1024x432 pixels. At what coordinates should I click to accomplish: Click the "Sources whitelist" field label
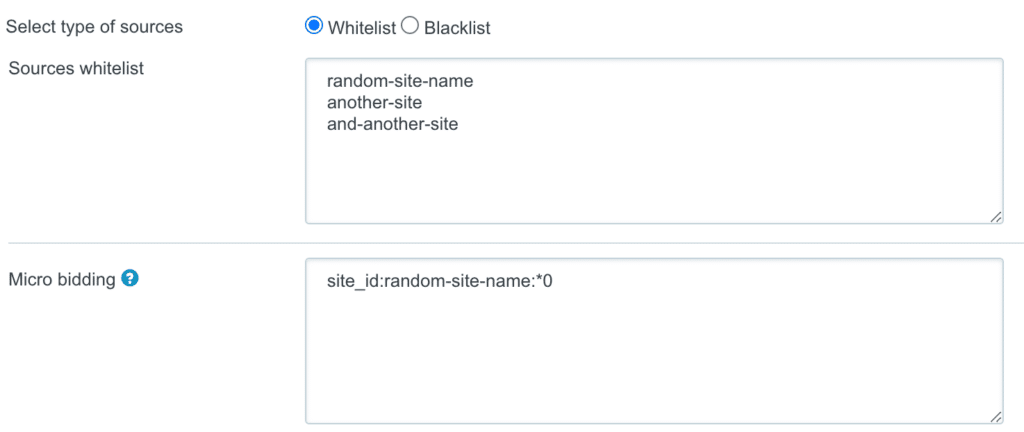76,69
